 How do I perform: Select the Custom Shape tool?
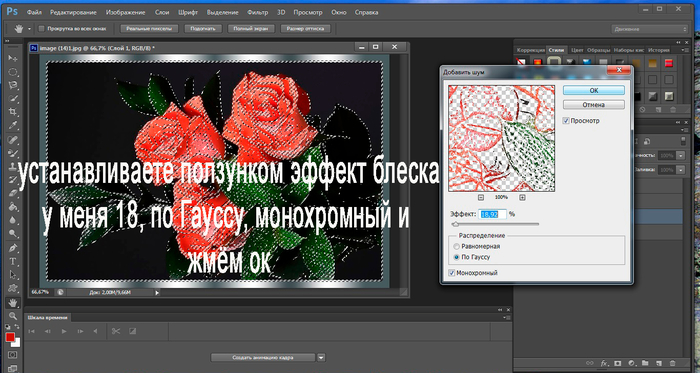click(13, 288)
